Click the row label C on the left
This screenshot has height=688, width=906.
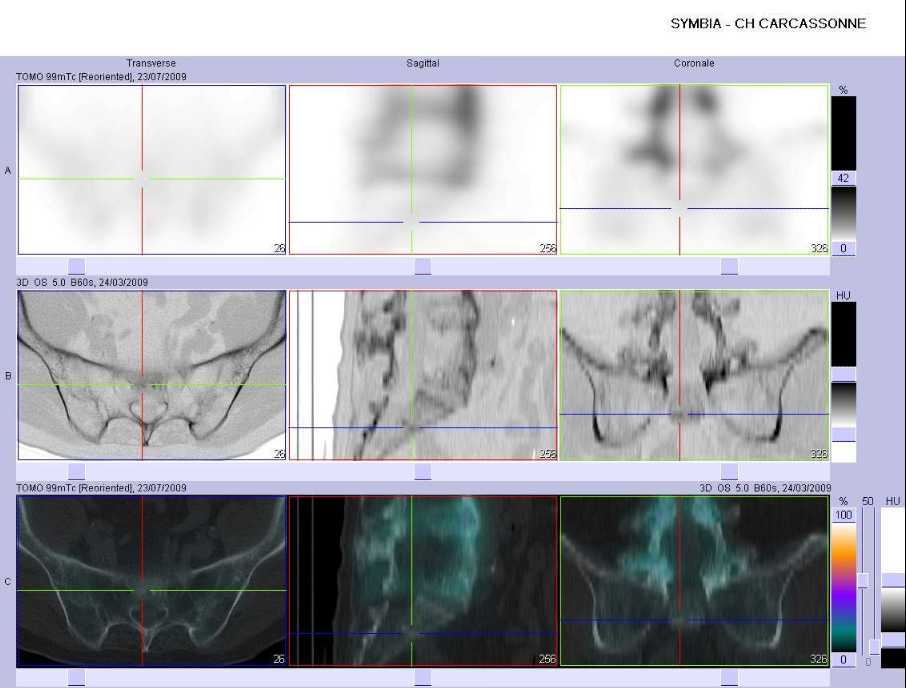8,582
